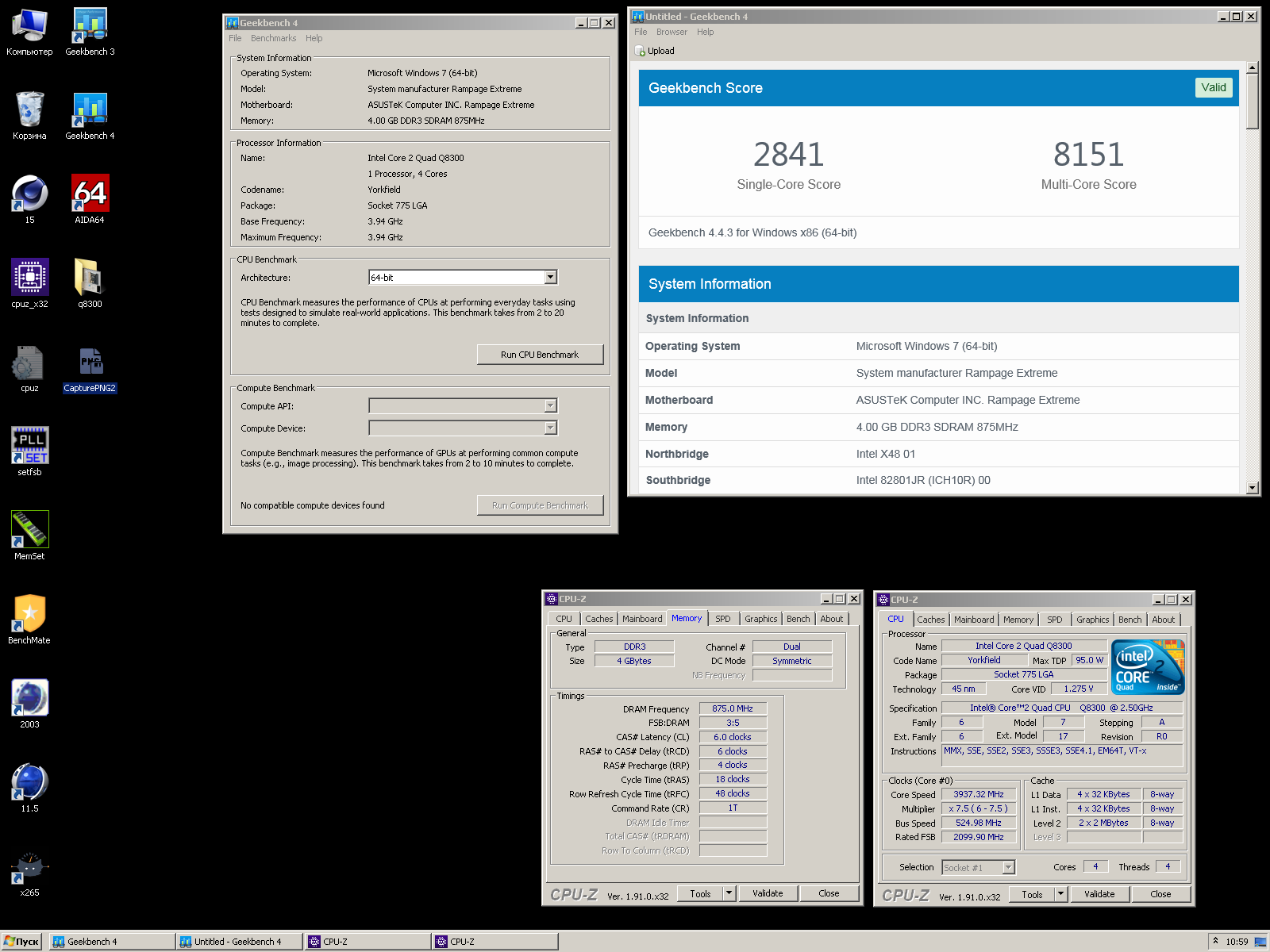Show hidden tray icons arrow
The width and height of the screenshot is (1270, 952).
[1215, 941]
